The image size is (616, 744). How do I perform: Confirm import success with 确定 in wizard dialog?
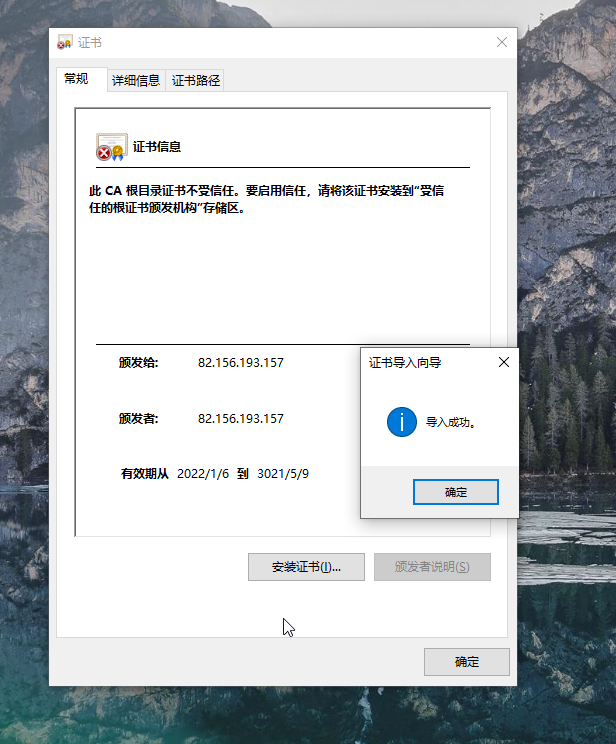(456, 492)
